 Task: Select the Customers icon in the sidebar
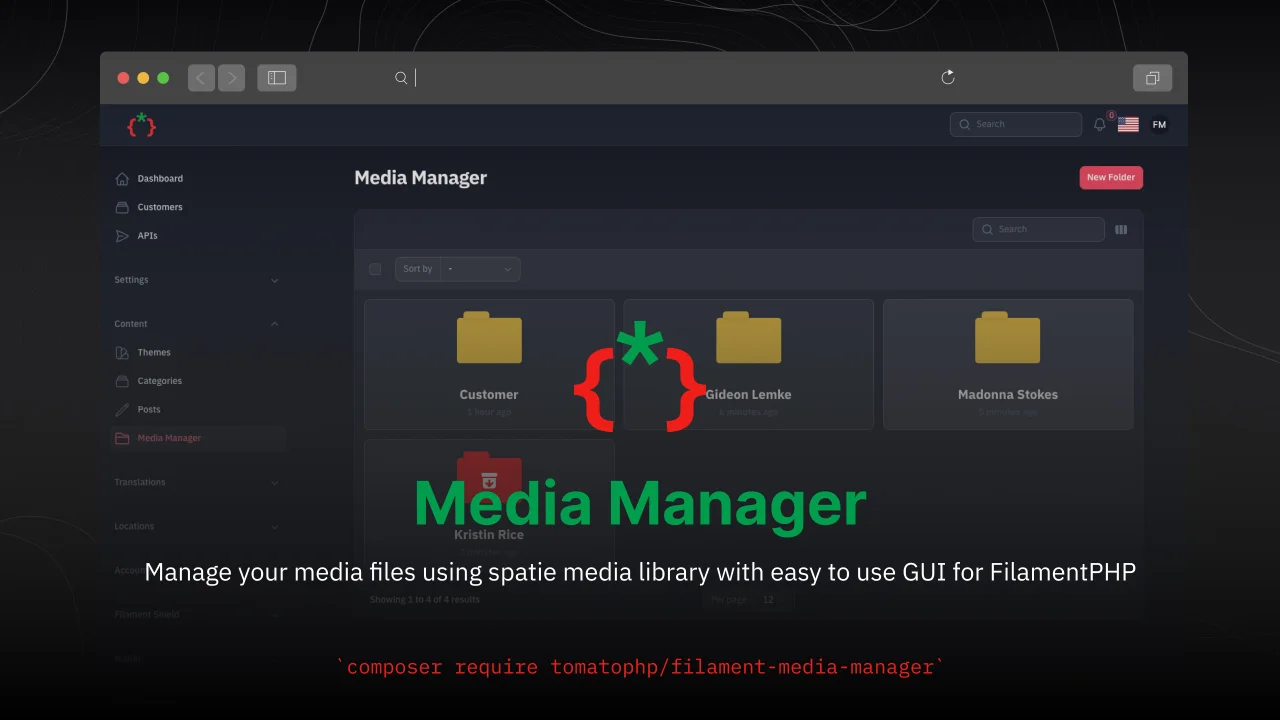[120, 207]
